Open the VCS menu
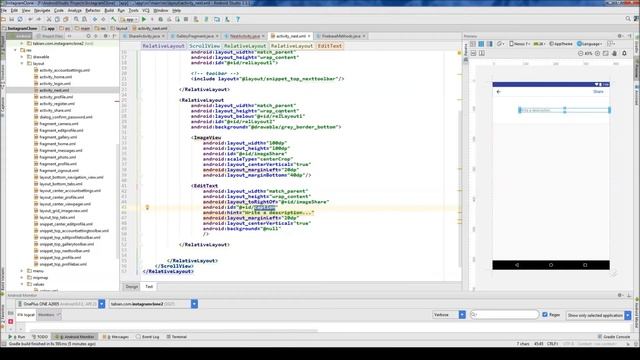The width and height of the screenshot is (640, 360). click(x=146, y=10)
